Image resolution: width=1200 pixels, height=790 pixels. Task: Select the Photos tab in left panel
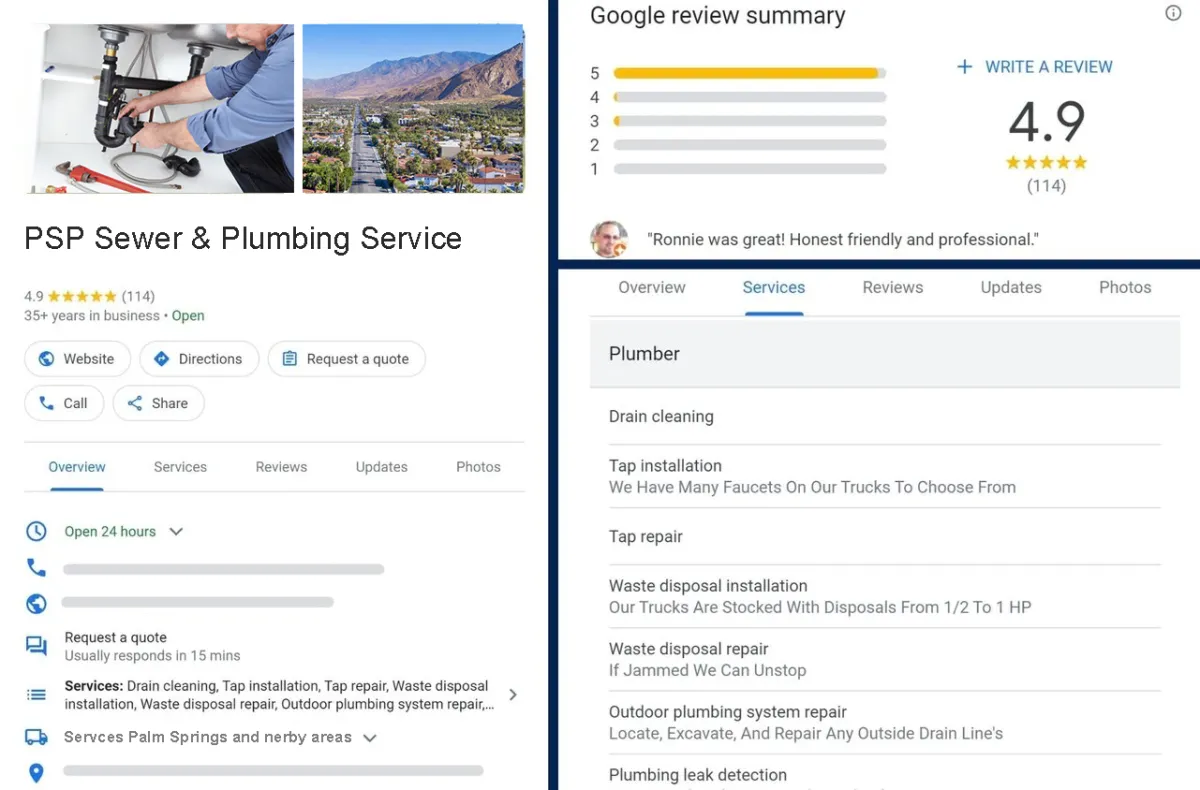(478, 467)
